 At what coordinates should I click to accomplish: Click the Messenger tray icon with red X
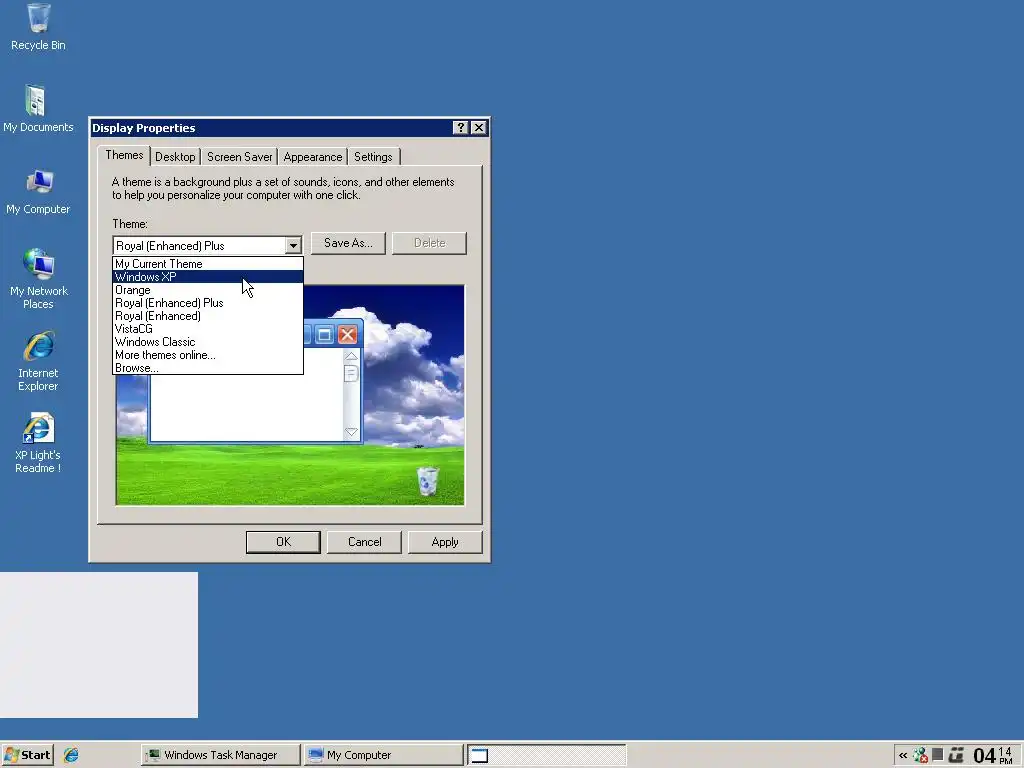coord(921,755)
